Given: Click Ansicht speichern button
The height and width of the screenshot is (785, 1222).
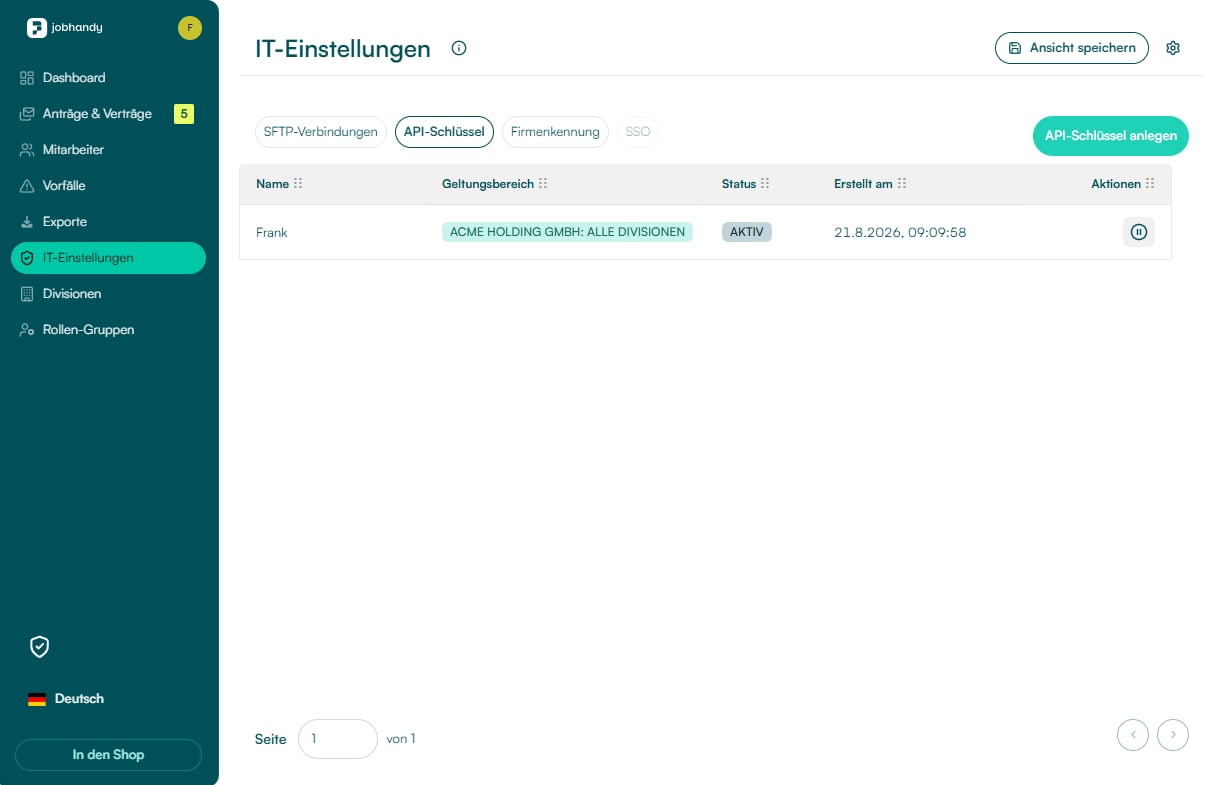Looking at the screenshot, I should (x=1072, y=48).
